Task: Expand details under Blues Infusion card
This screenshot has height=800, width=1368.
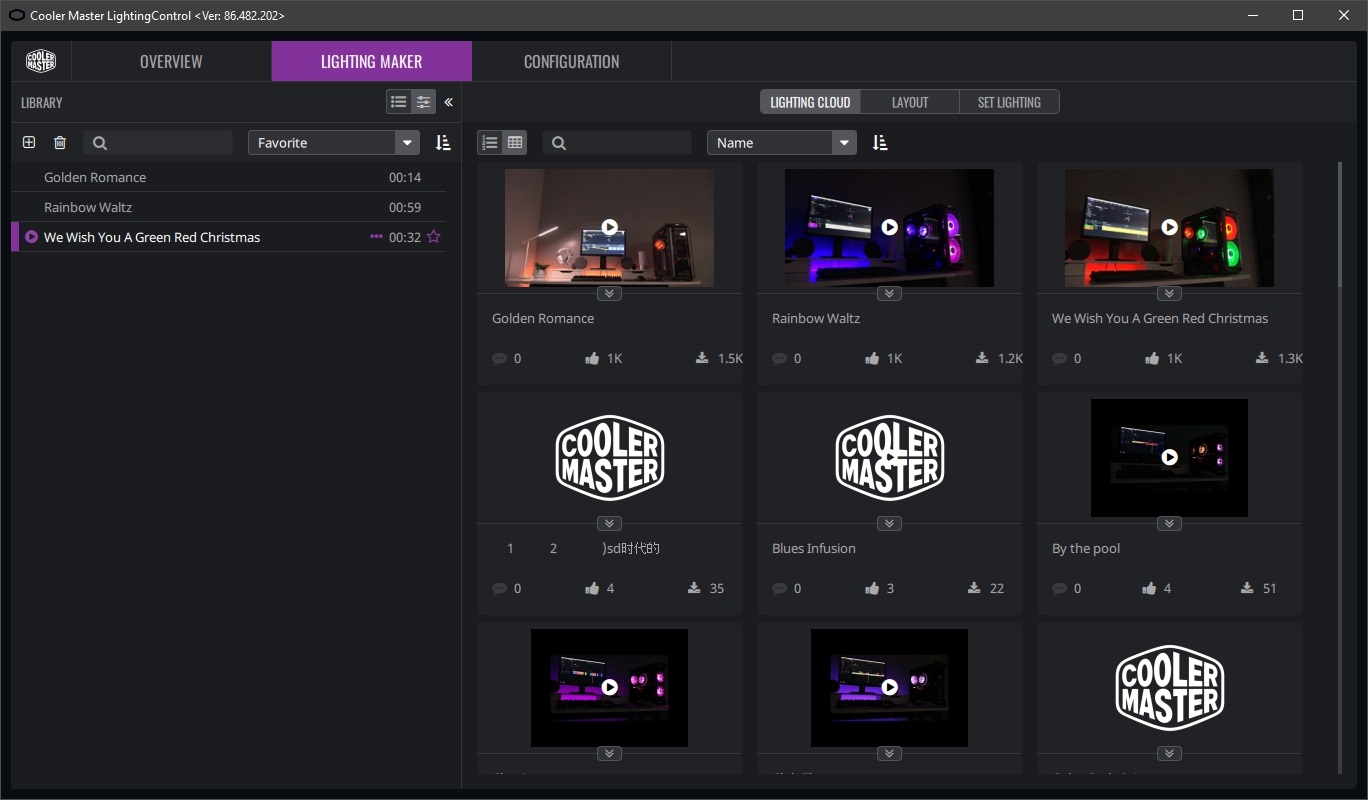Action: 889,523
